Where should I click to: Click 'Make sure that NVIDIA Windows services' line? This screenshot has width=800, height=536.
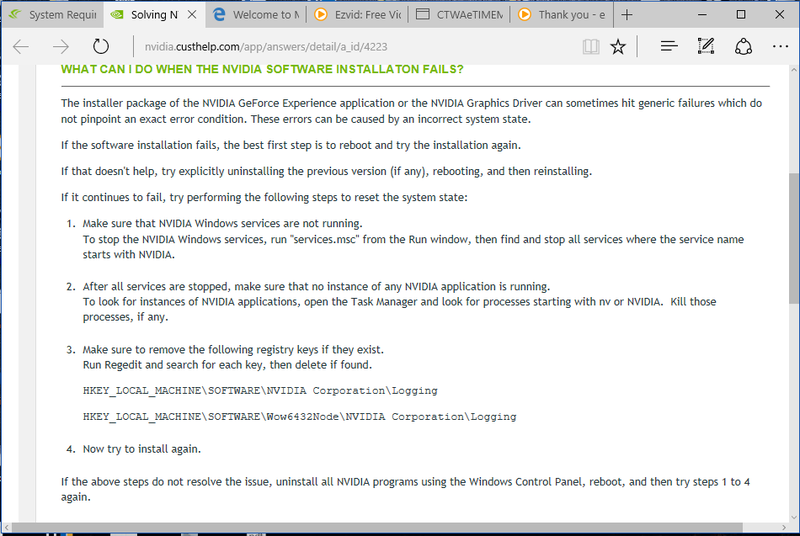(x=222, y=223)
